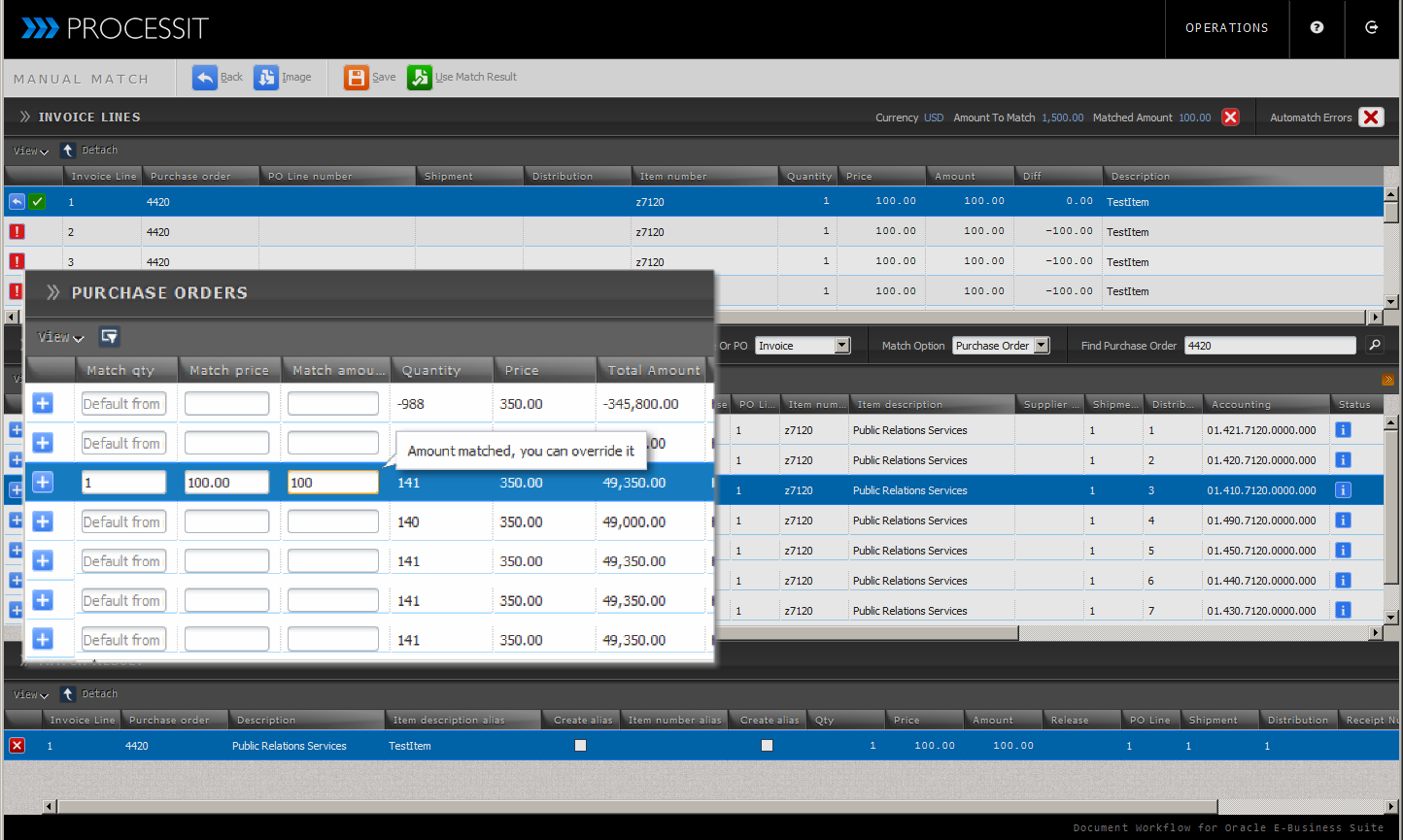Click the Back arrow icon in toolbar

(x=204, y=78)
